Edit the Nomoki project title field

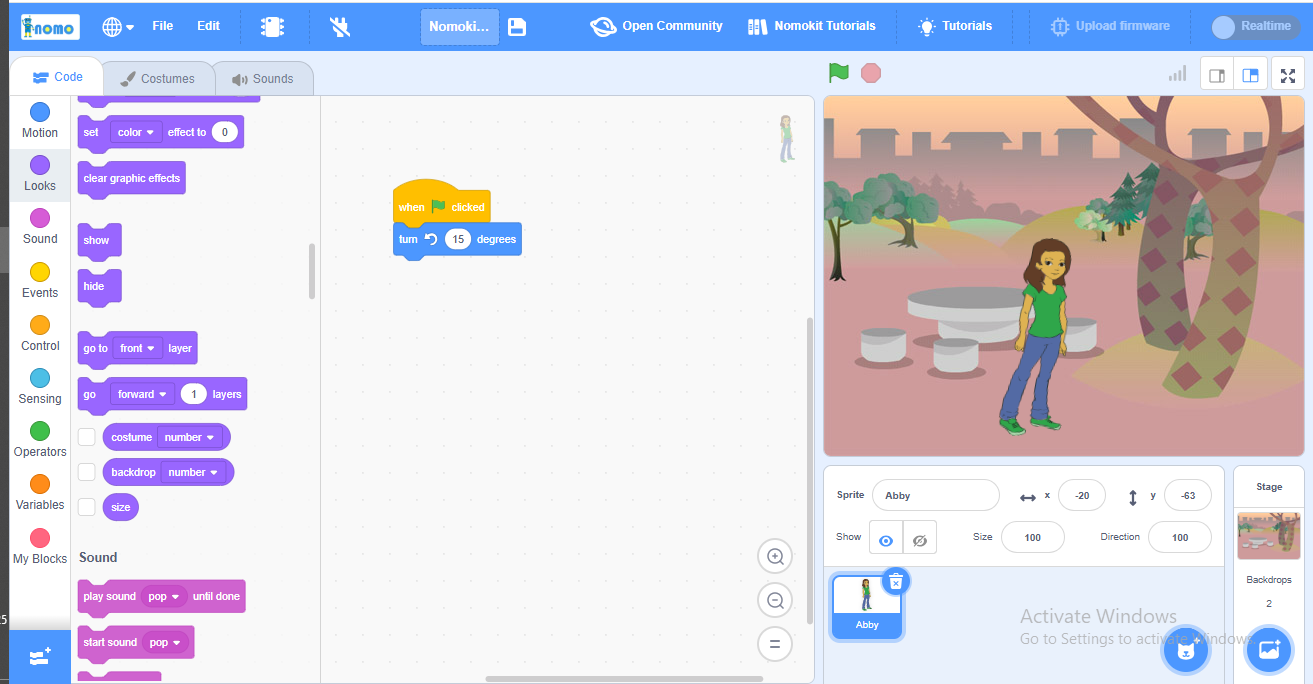[459, 27]
